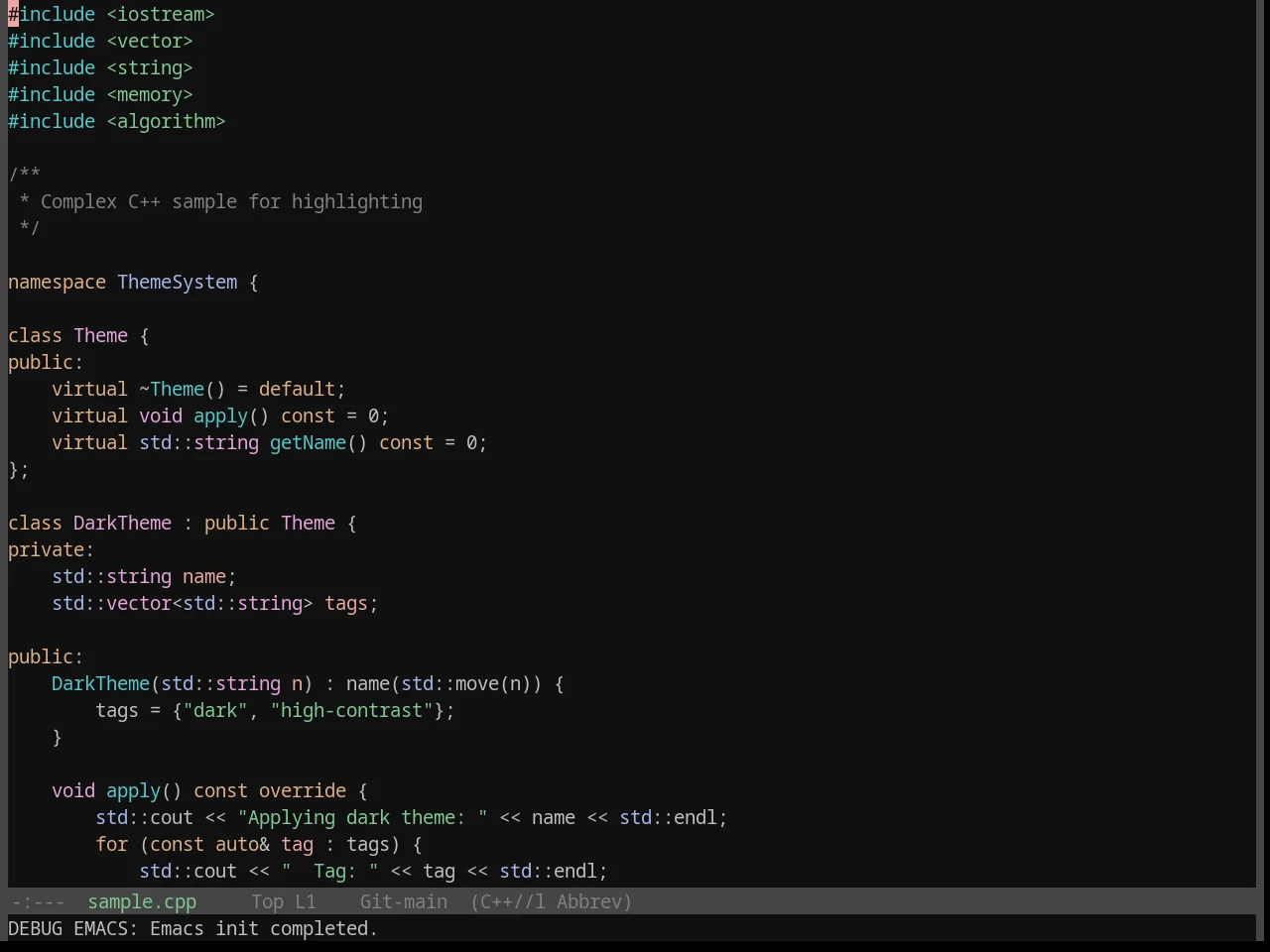Click 'Theme' in 'class Theme {' line
Viewport: 1270px width, 952px height.
coord(100,335)
